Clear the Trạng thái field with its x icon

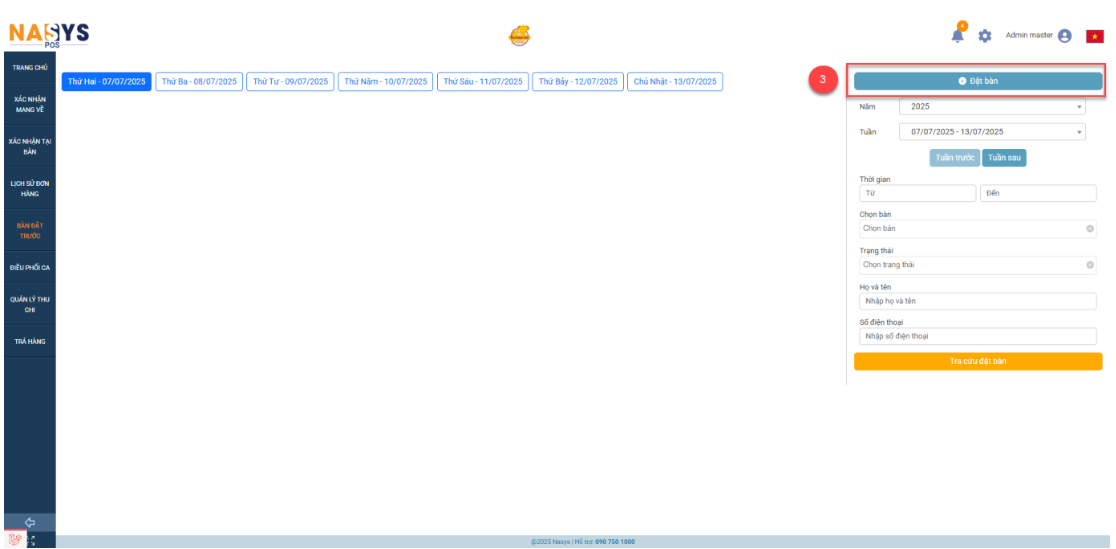(1090, 265)
